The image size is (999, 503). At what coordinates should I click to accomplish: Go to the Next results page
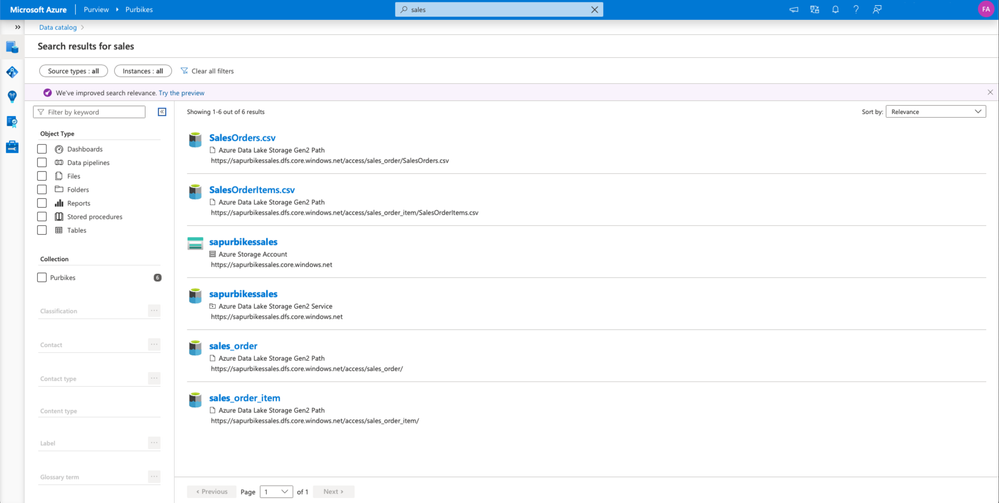333,492
